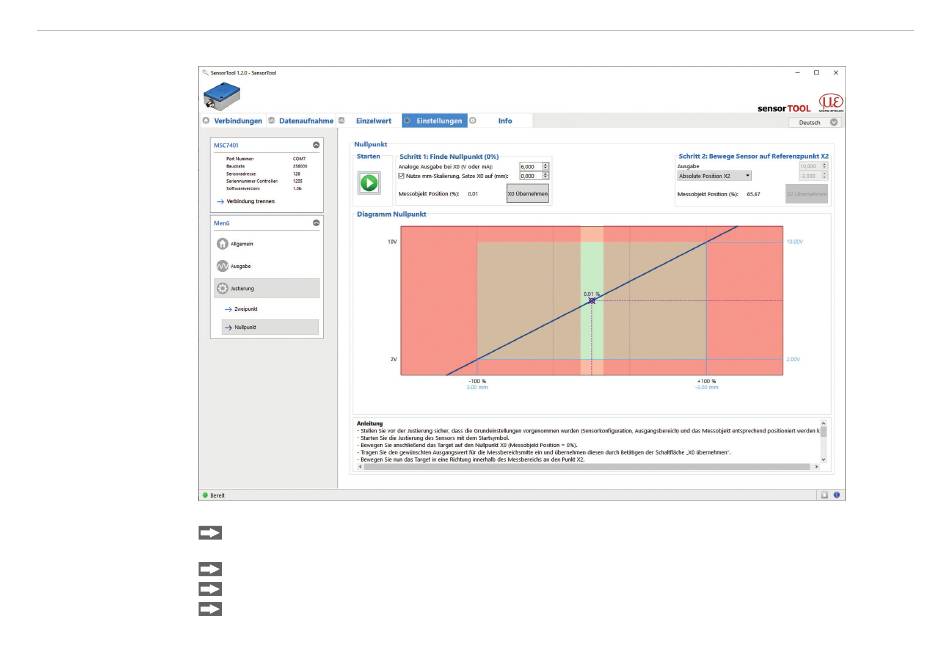Open the Zweipunkt adjustment entry
The image size is (950, 665).
pyautogui.click(x=245, y=309)
